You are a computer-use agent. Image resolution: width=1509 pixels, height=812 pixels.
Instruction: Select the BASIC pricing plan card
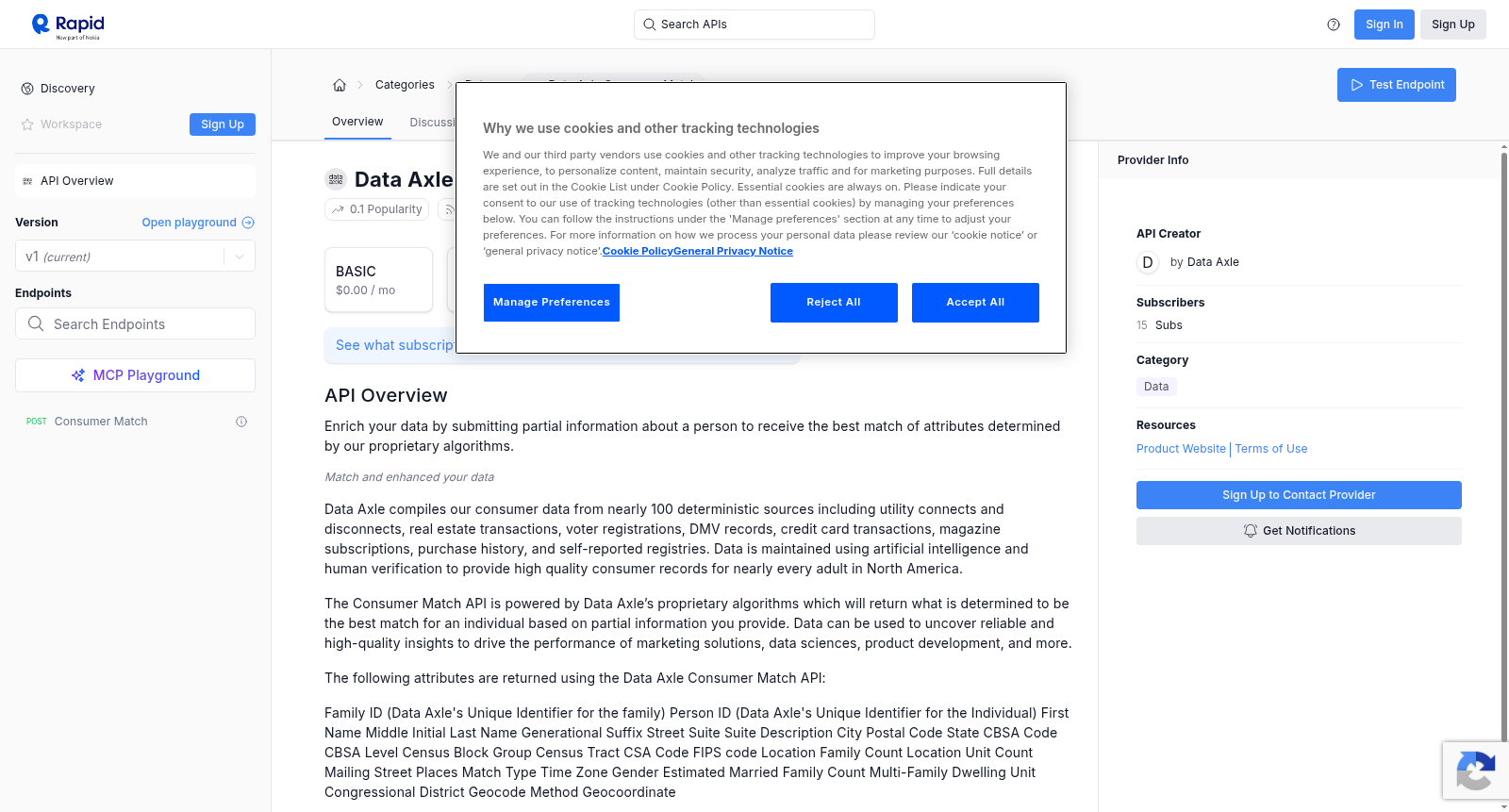(x=378, y=280)
